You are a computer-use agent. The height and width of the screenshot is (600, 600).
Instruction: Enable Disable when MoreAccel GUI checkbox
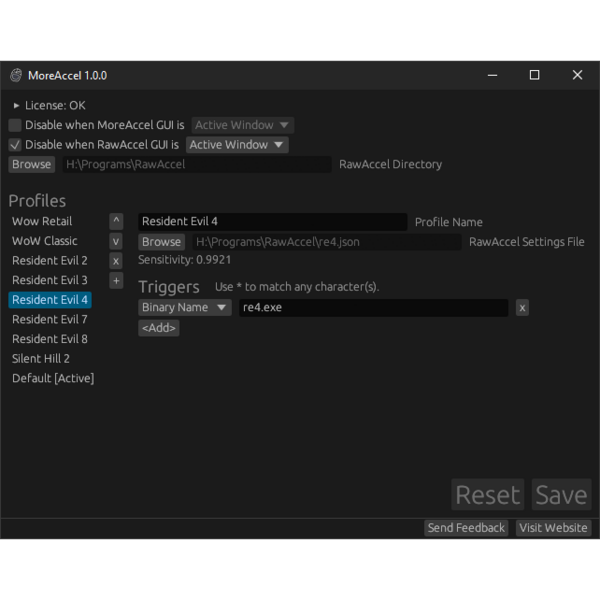(x=15, y=125)
